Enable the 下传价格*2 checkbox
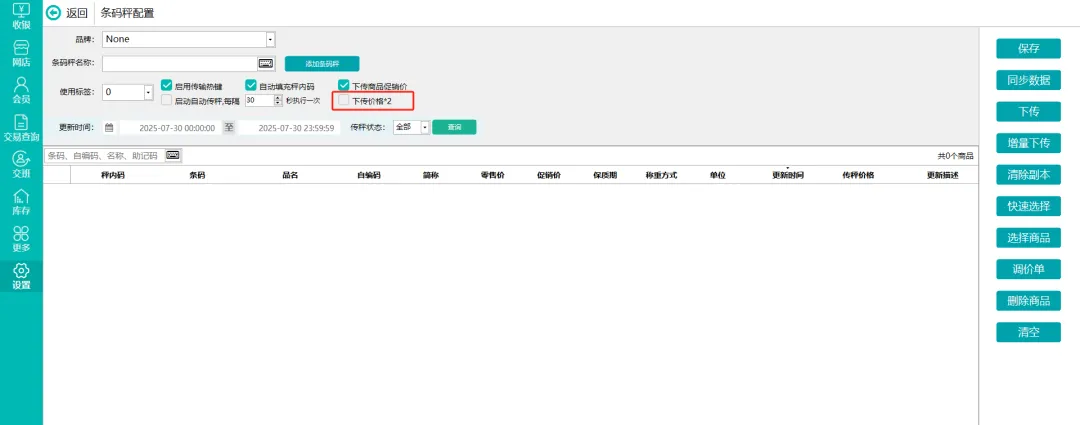 click(x=344, y=101)
